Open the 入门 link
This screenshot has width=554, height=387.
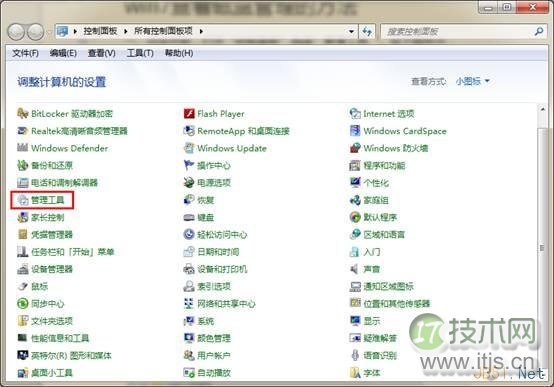tap(372, 252)
